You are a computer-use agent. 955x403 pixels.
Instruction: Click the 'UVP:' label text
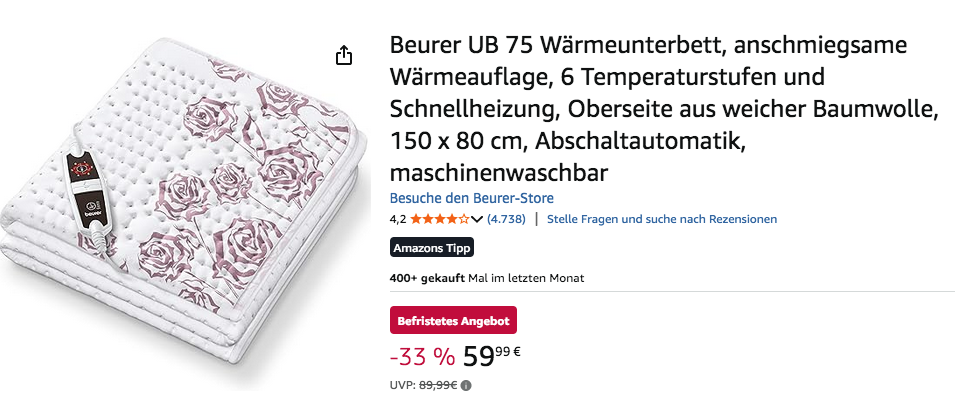click(x=403, y=385)
